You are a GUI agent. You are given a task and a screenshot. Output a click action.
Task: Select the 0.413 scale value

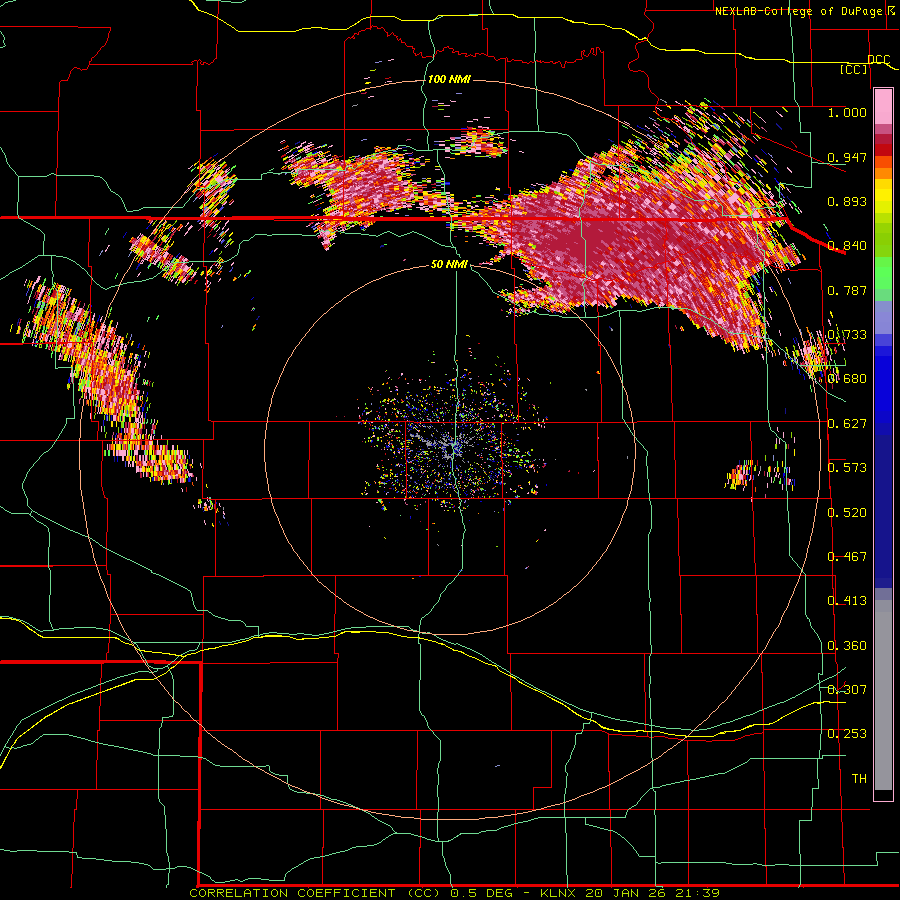[x=847, y=601]
